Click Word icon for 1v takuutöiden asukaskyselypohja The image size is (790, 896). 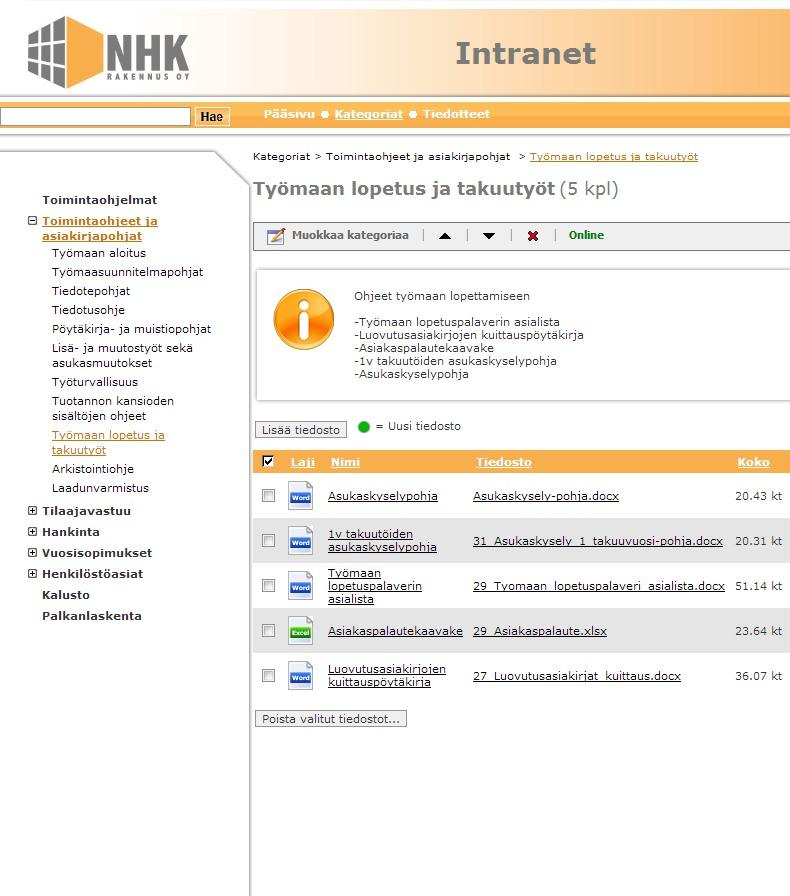pos(300,541)
